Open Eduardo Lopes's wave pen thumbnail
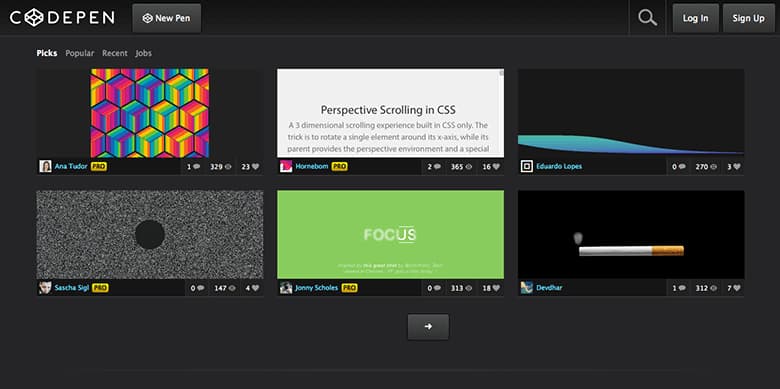Viewport: 780px width, 389px height. (631, 113)
